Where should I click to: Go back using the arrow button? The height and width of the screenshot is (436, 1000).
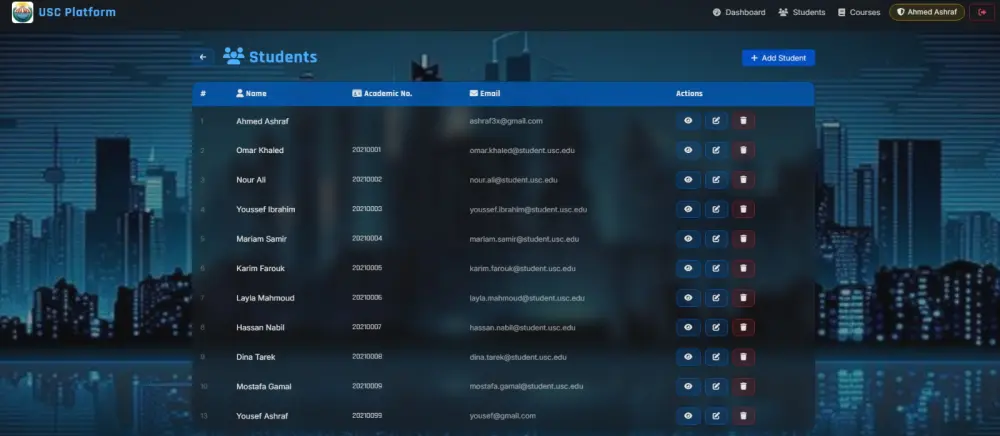(203, 57)
